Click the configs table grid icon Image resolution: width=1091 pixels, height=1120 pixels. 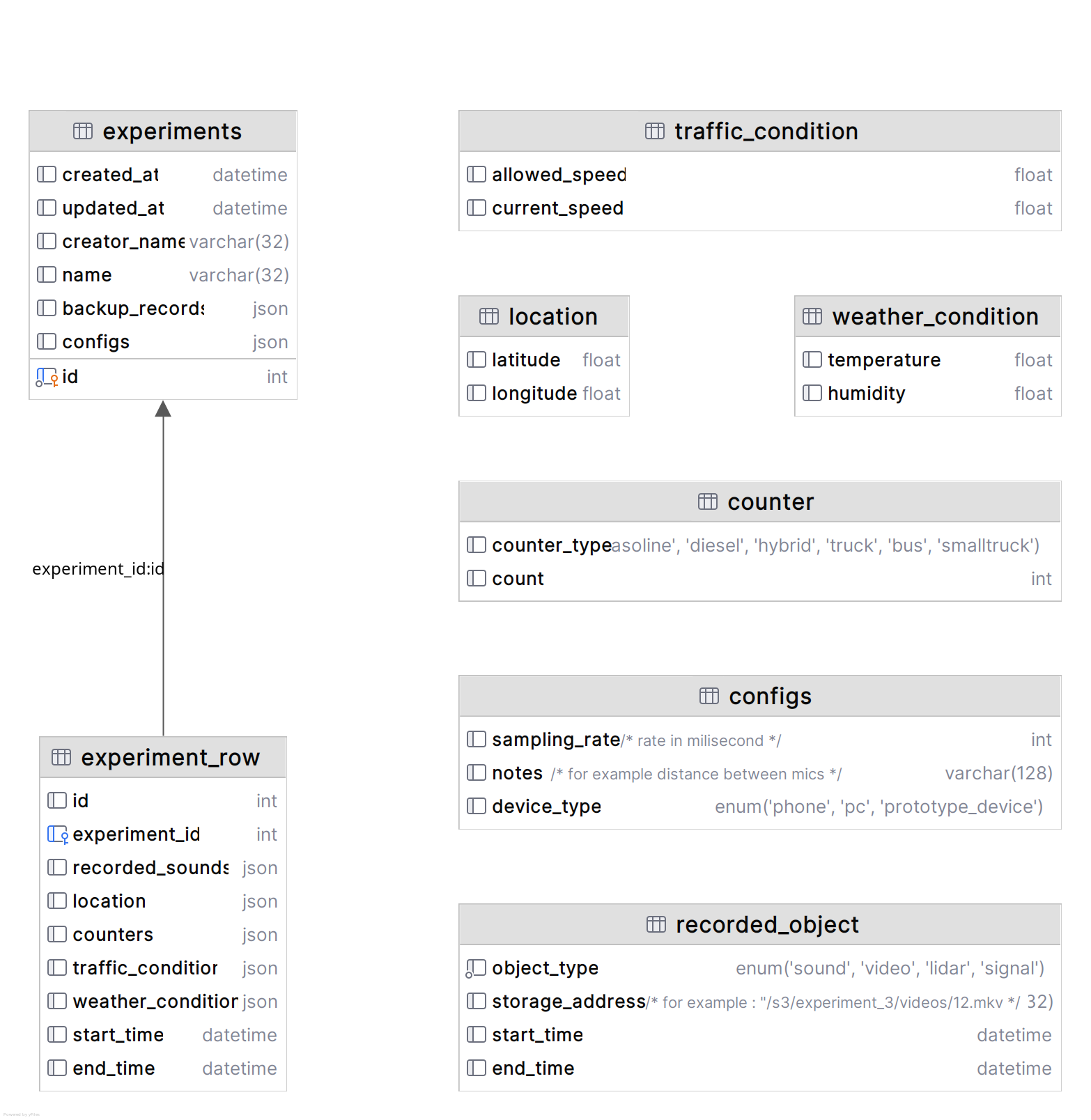(709, 696)
